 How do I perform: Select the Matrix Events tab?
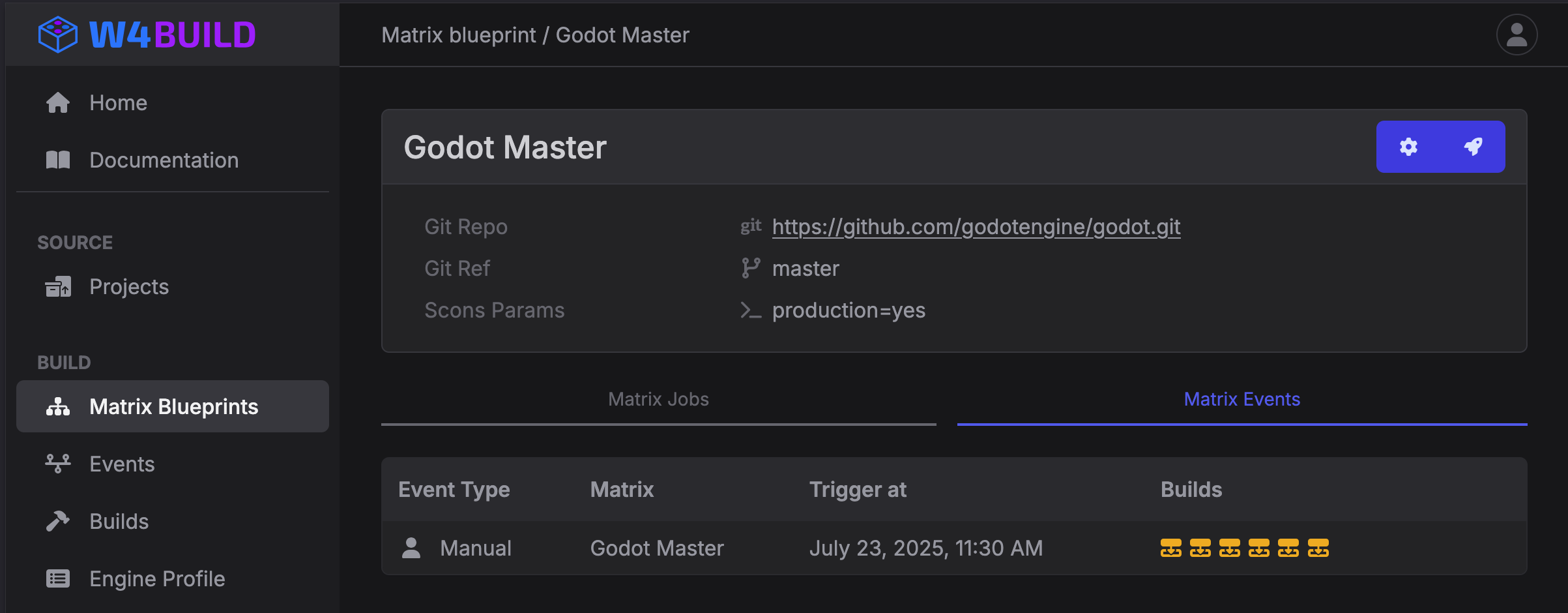(1242, 399)
